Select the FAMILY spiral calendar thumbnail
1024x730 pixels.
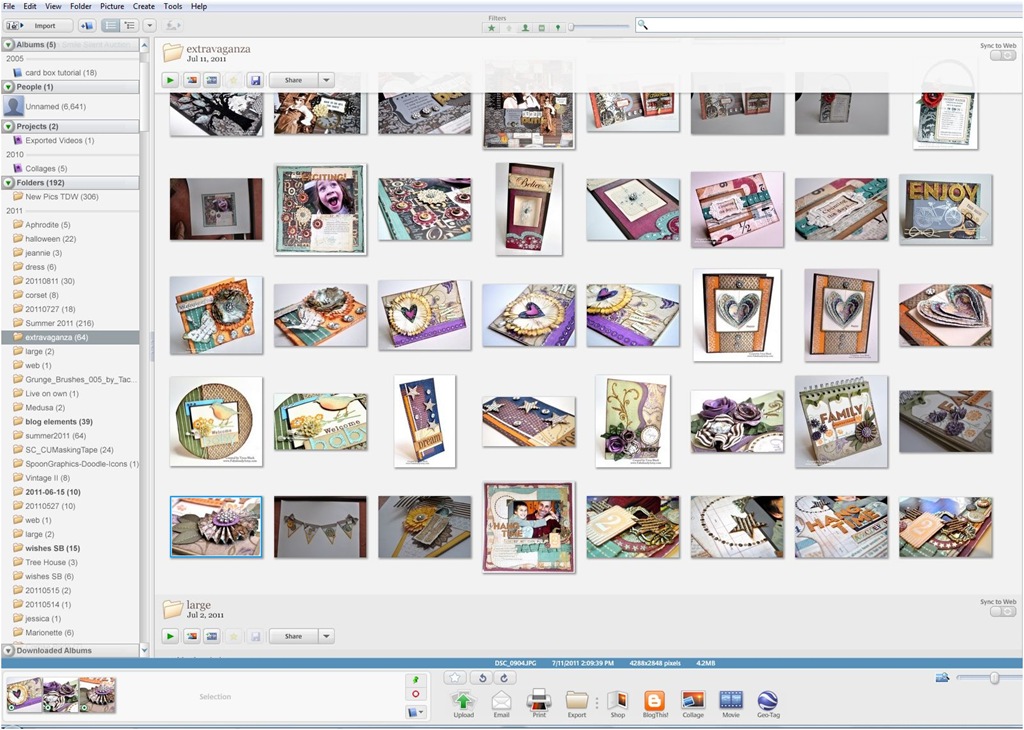tap(841, 421)
